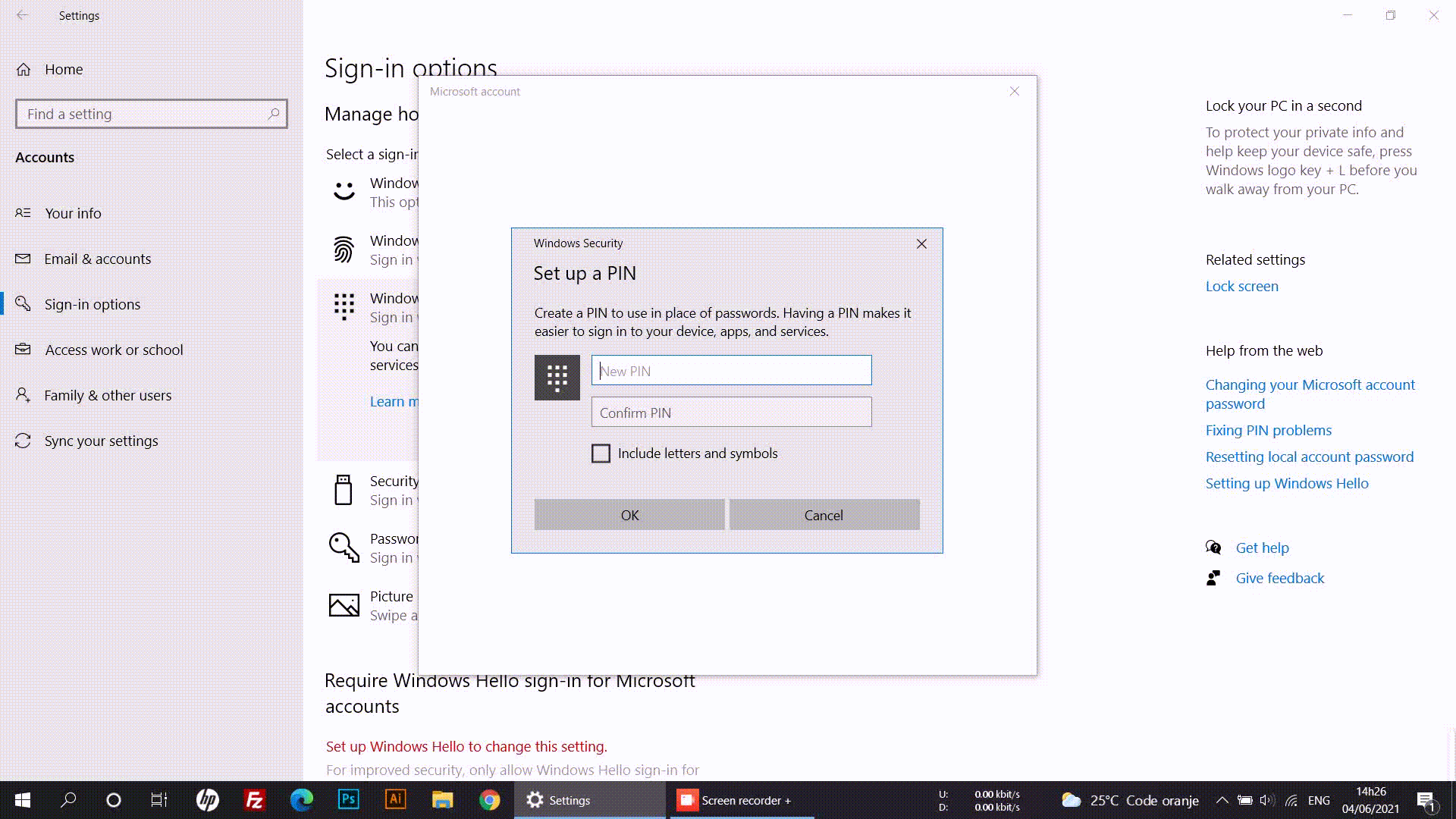
Task: Click the Security Key icon
Action: point(344,490)
